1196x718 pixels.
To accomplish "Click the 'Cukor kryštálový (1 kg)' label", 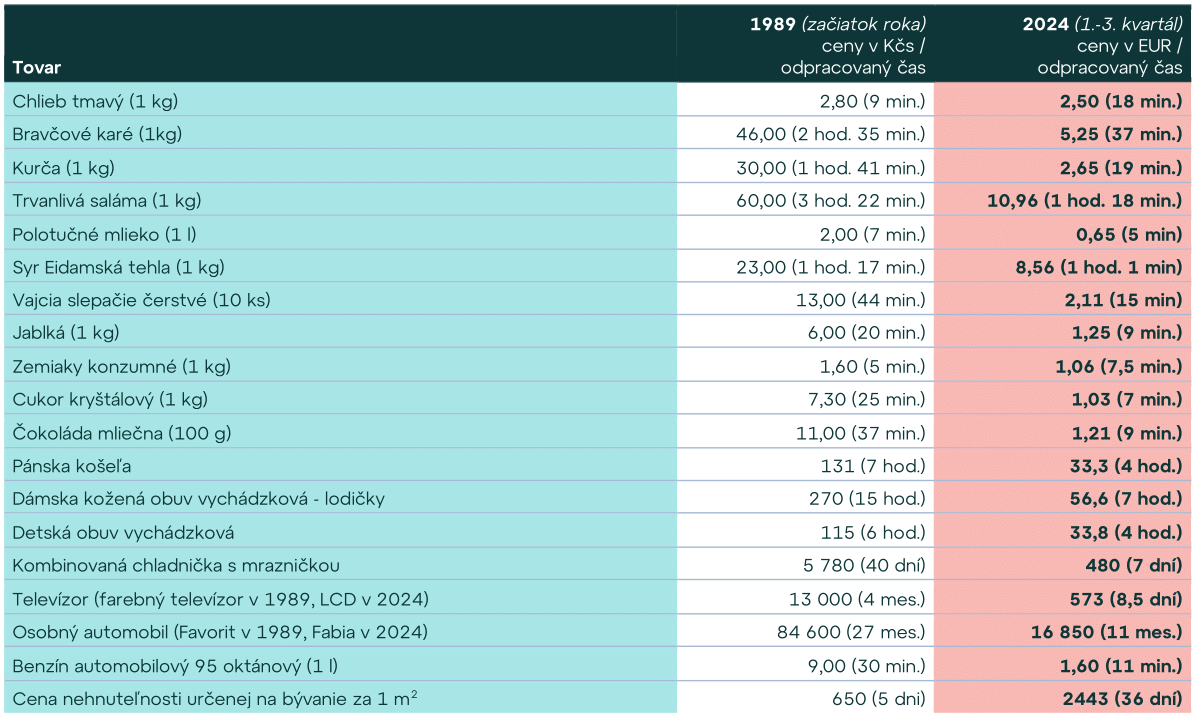I will pos(110,399).
